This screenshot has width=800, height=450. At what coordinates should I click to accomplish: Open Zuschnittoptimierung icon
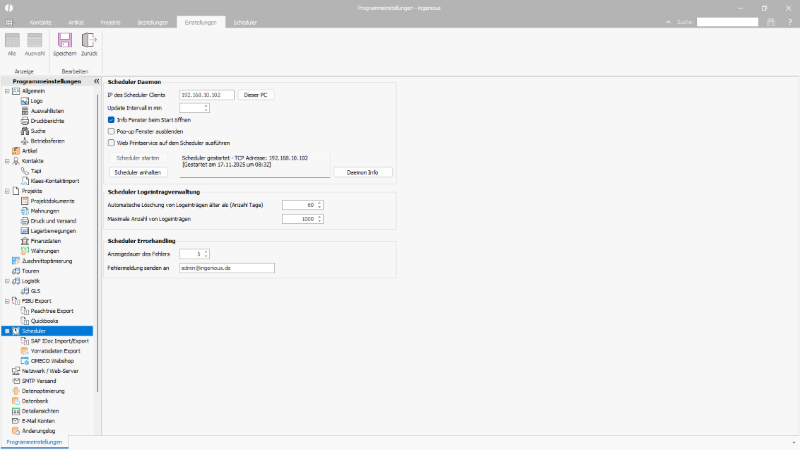coord(16,261)
